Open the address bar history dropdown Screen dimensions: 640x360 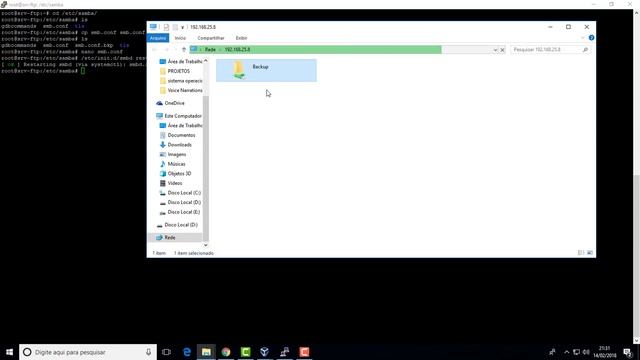(x=495, y=50)
